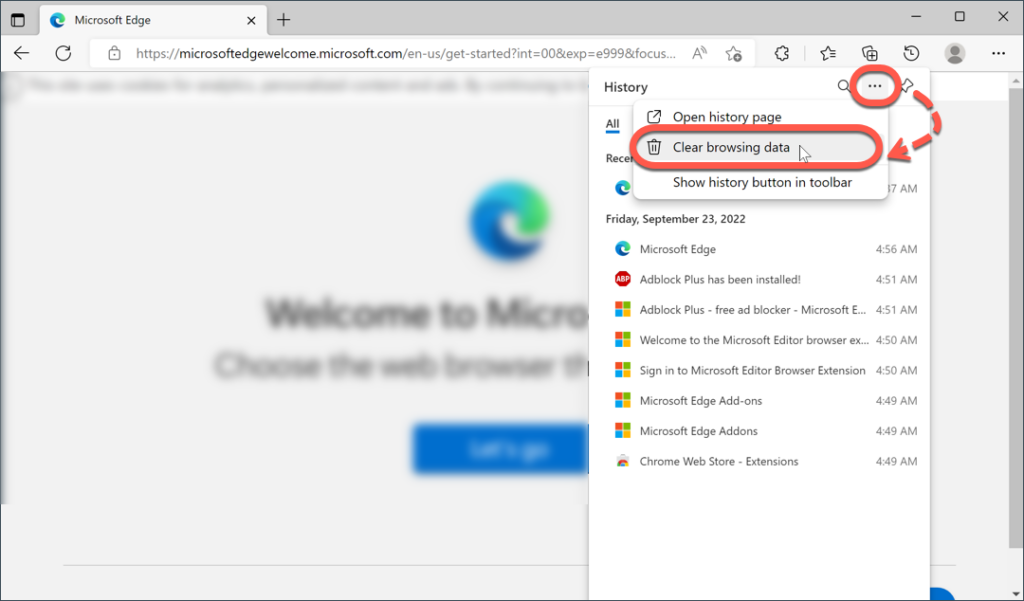This screenshot has height=601, width=1024.
Task: Open the Chrome Web Store - Extensions history entry
Action: [x=718, y=461]
